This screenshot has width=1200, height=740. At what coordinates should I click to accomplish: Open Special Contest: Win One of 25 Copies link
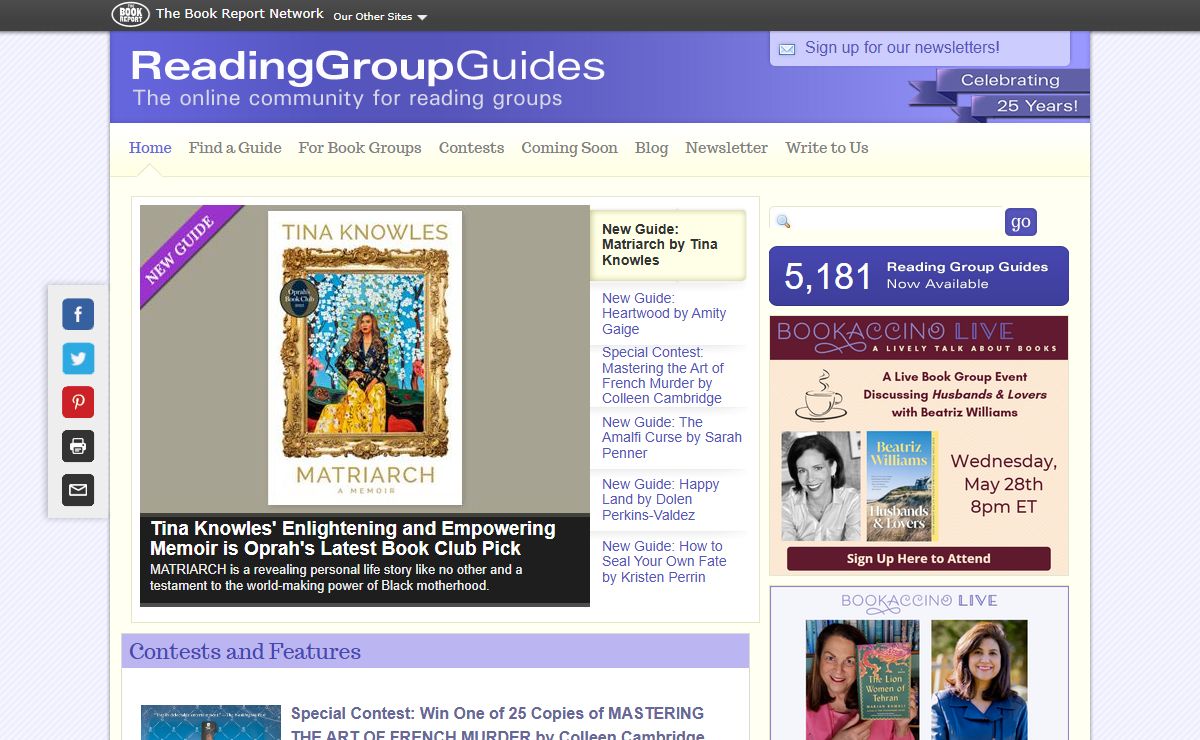click(x=498, y=725)
